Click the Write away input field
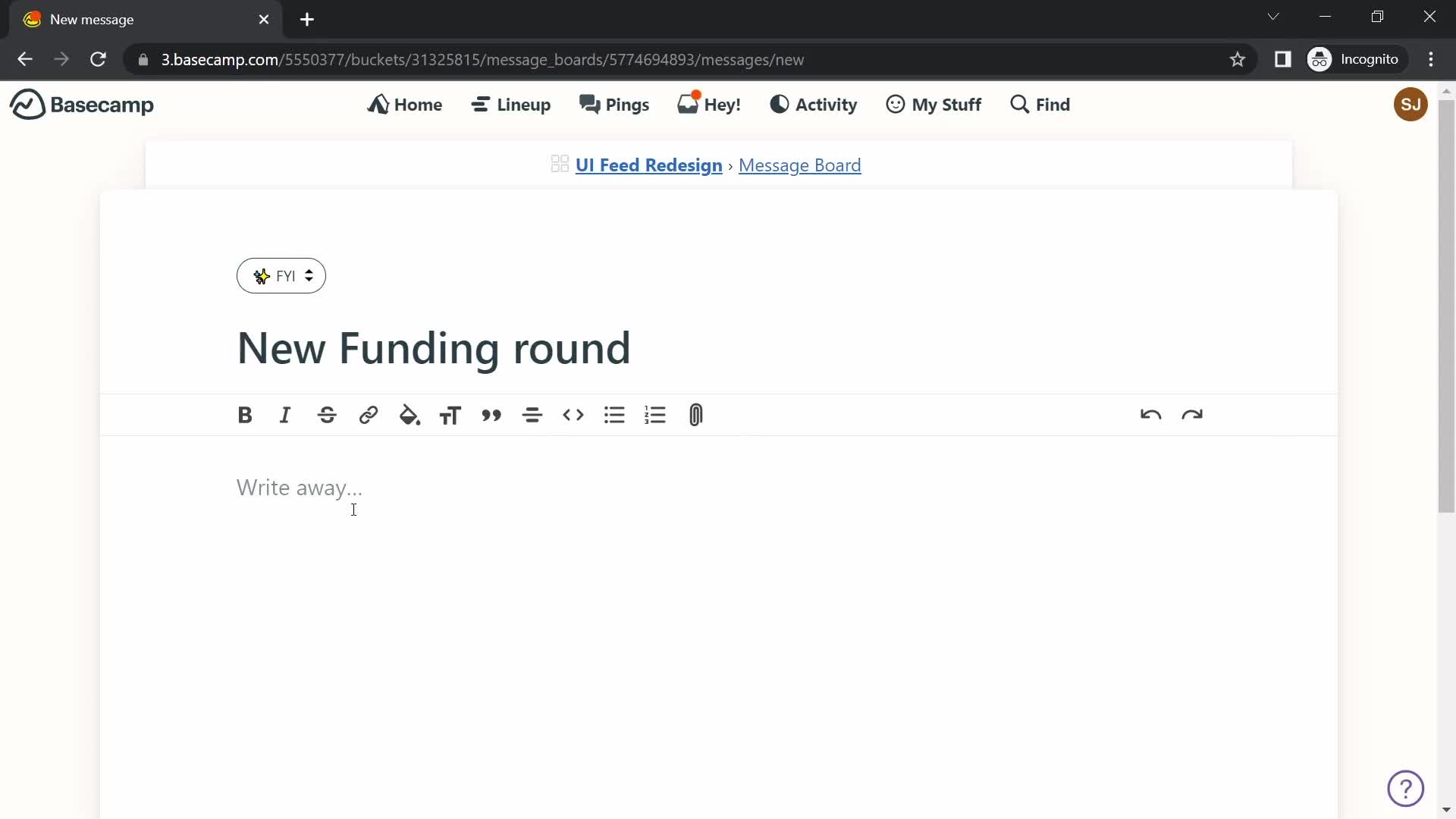Image resolution: width=1456 pixels, height=819 pixels. point(300,487)
